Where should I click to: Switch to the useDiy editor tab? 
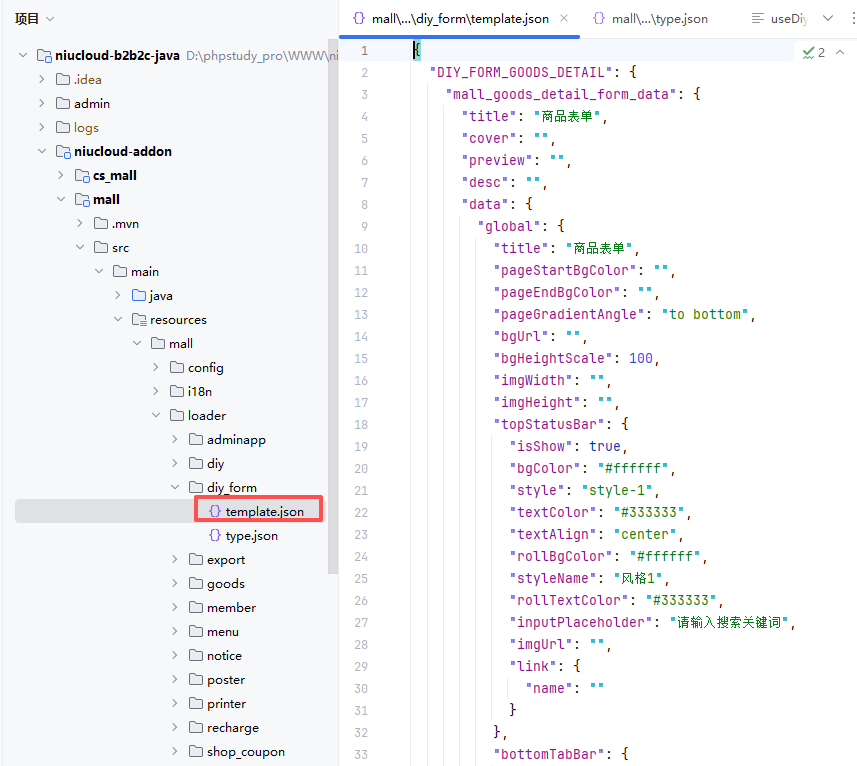[785, 18]
